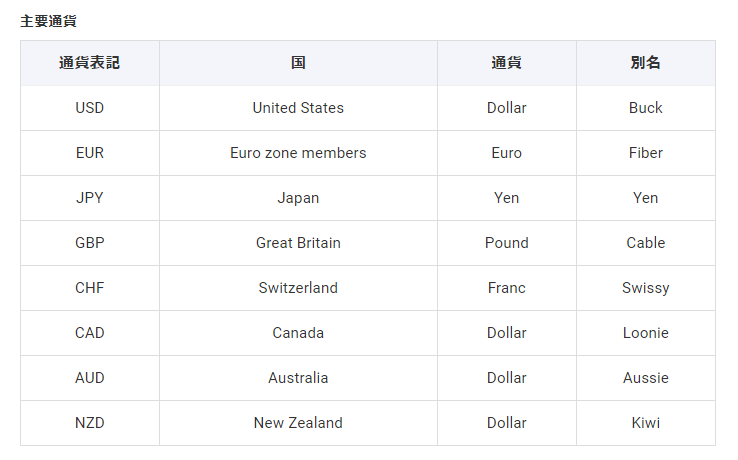The height and width of the screenshot is (460, 738).
Task: Click the CAD currency code
Action: 89,333
